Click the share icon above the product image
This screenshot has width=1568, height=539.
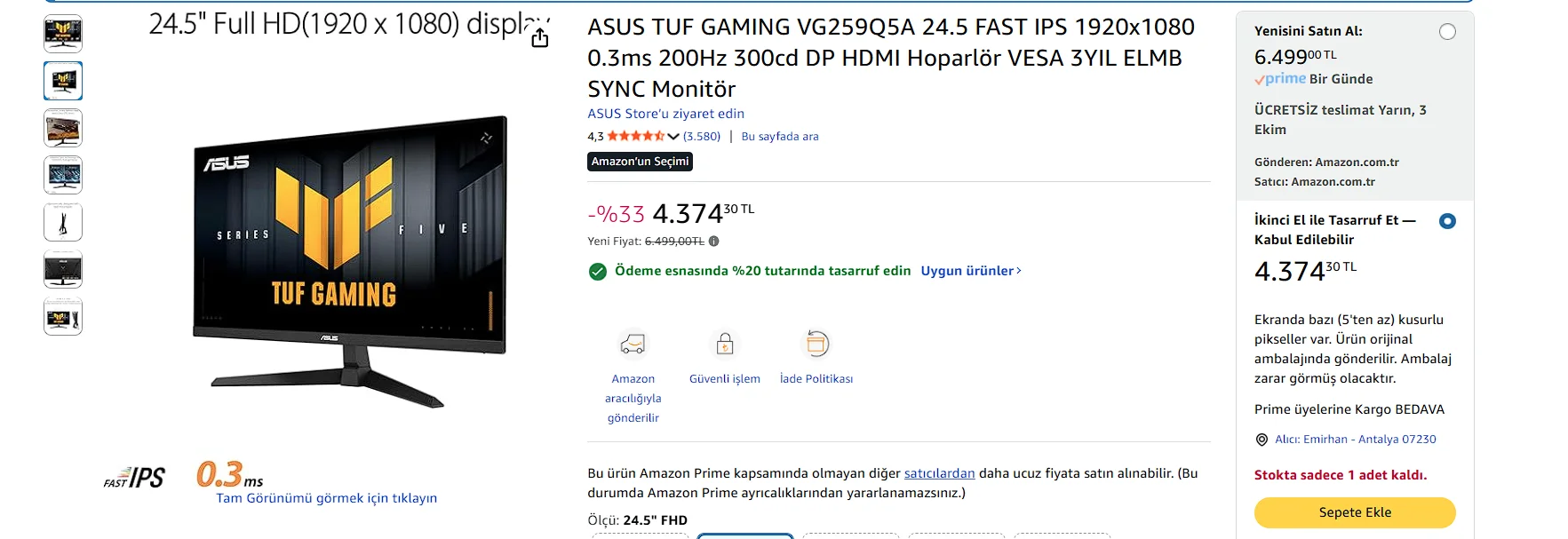pos(539,37)
